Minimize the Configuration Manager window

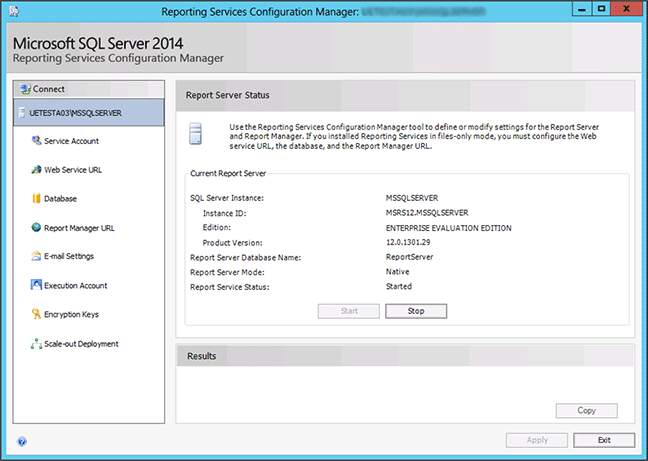582,9
